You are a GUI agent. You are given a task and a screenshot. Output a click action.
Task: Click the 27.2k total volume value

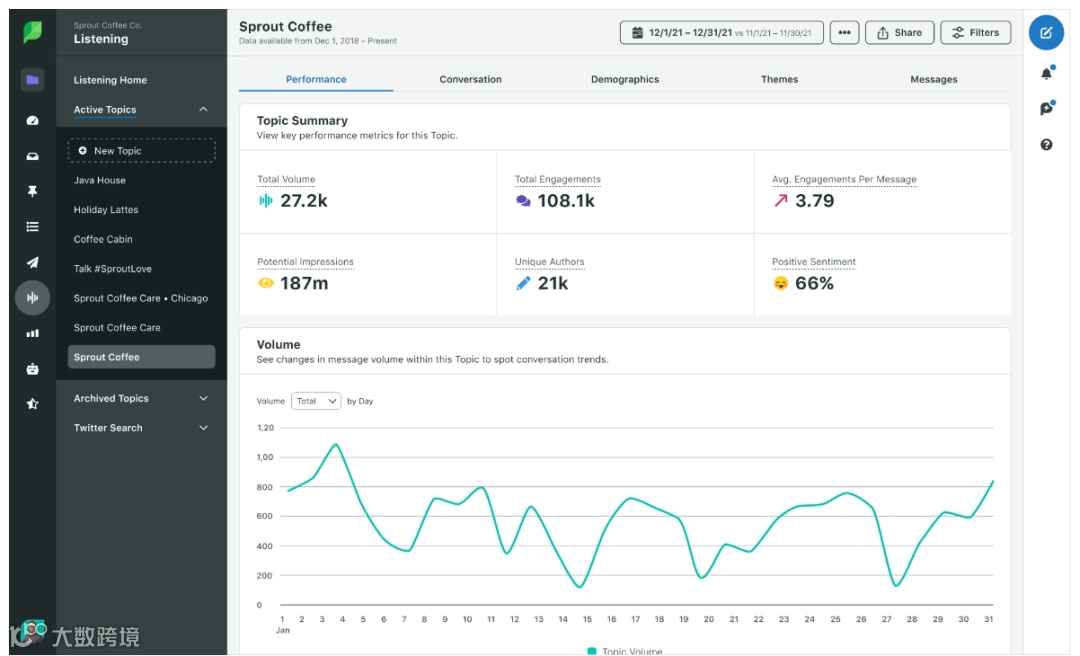pos(304,201)
